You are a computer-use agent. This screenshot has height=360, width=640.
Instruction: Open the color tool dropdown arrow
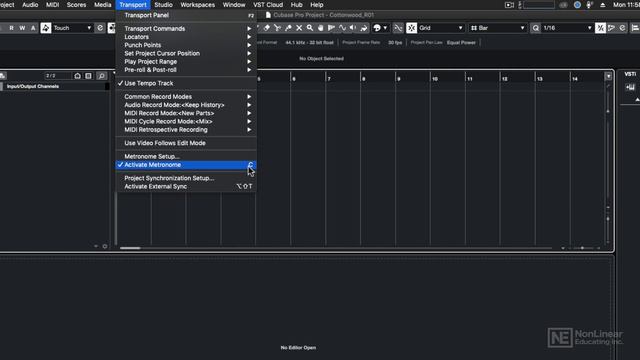click(385, 28)
